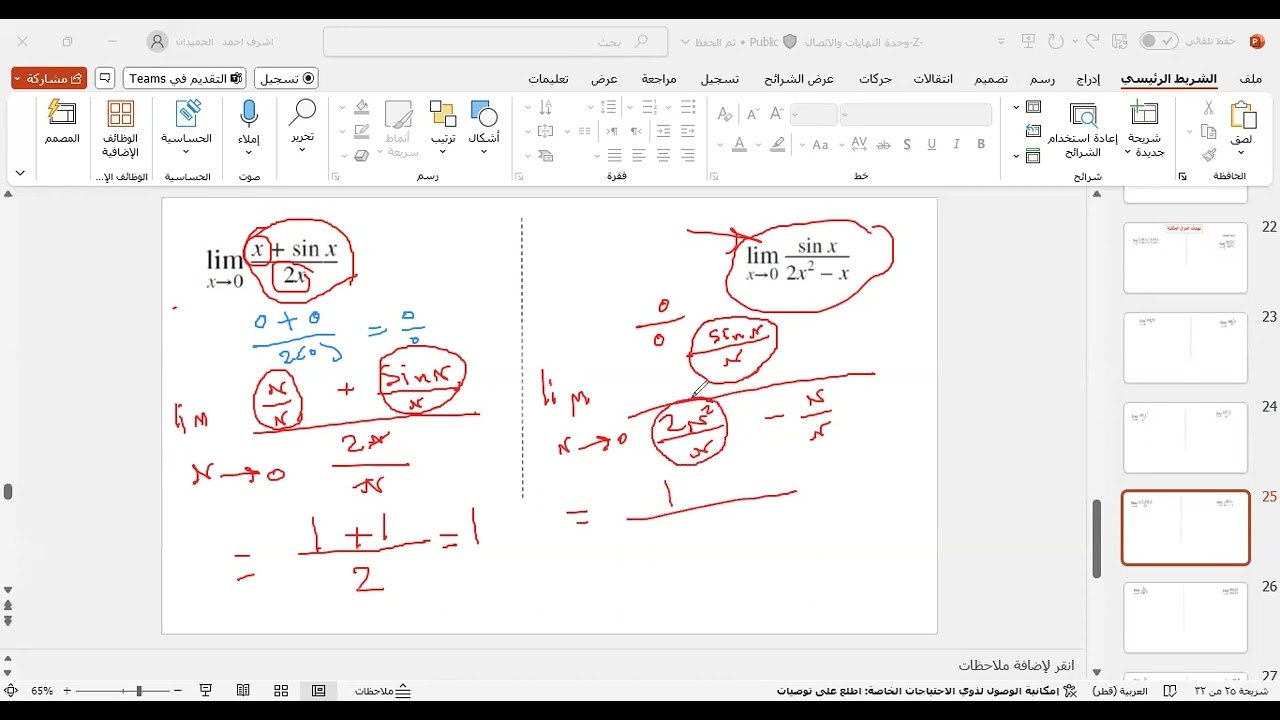Viewport: 1280px width, 720px height.
Task: Toggle Bold formatting
Action: click(981, 145)
